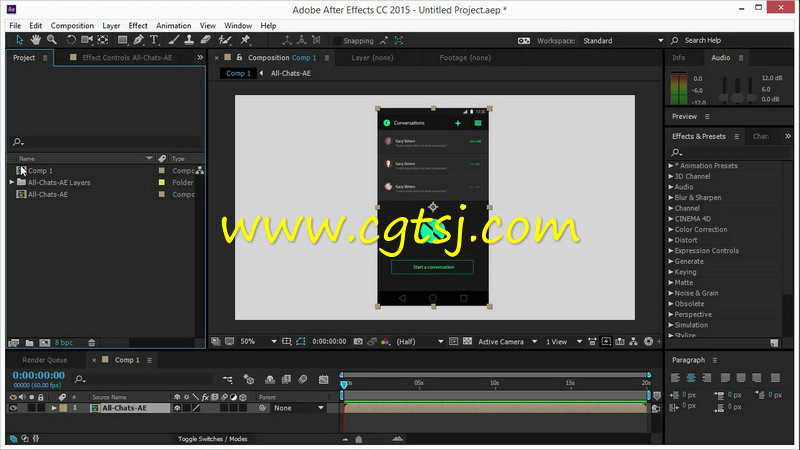Viewport: 800px width, 450px height.
Task: Toggle Frame Blending enable in timeline
Action: click(286, 379)
